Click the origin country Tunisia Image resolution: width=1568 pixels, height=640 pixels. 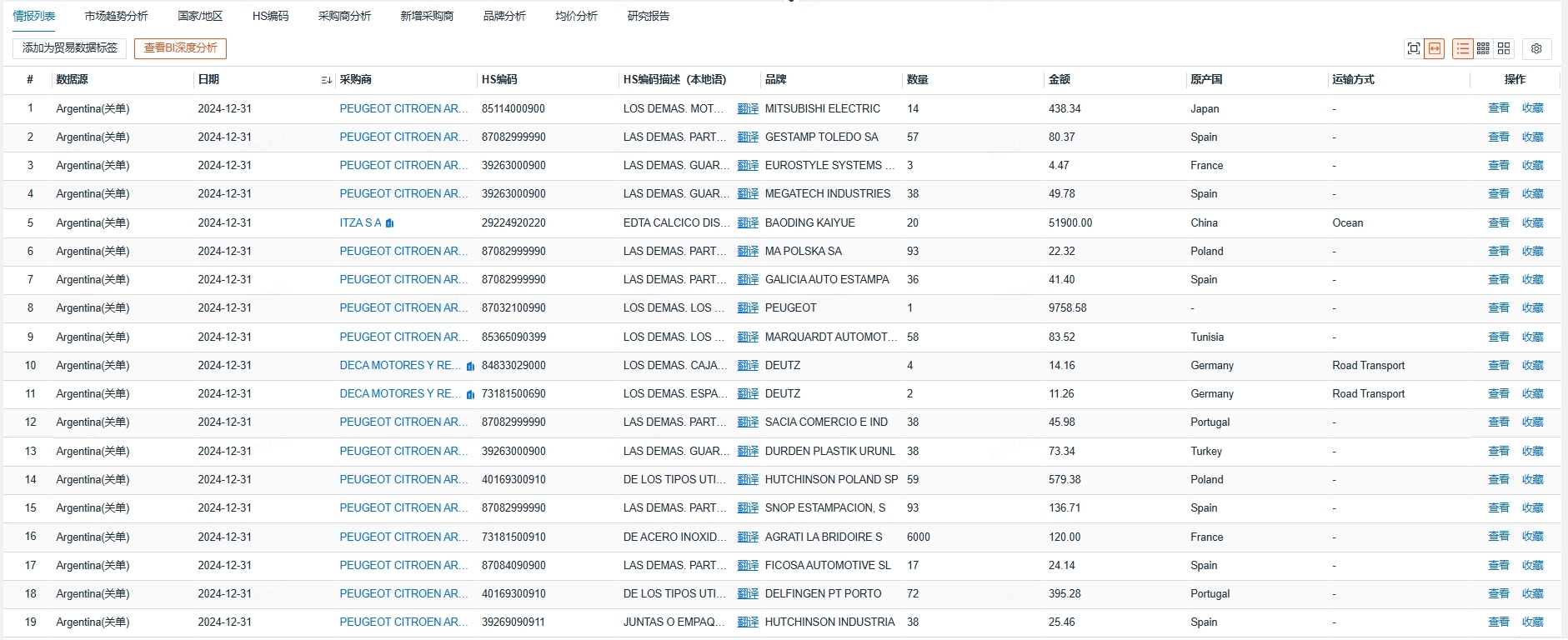click(1207, 337)
